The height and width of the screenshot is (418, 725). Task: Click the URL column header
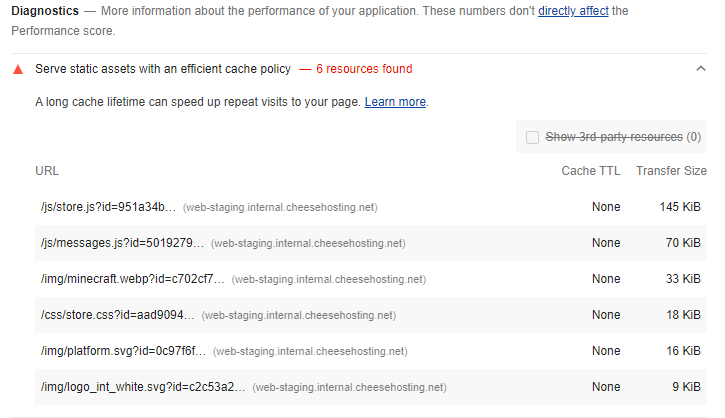[47, 171]
